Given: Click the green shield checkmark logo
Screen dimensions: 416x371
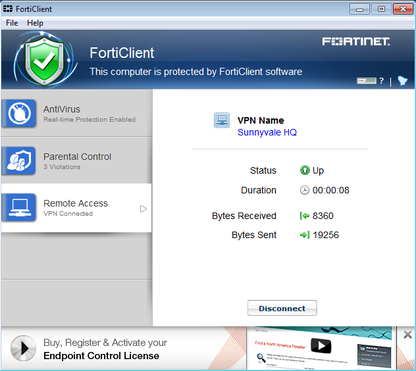Looking at the screenshot, I should [44, 59].
